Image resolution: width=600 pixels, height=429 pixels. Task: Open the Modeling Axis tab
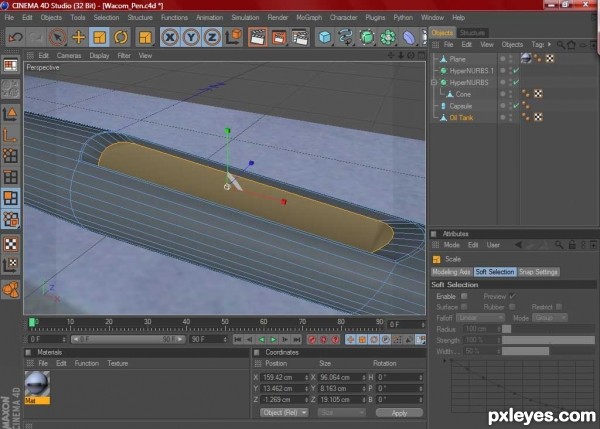tap(452, 272)
